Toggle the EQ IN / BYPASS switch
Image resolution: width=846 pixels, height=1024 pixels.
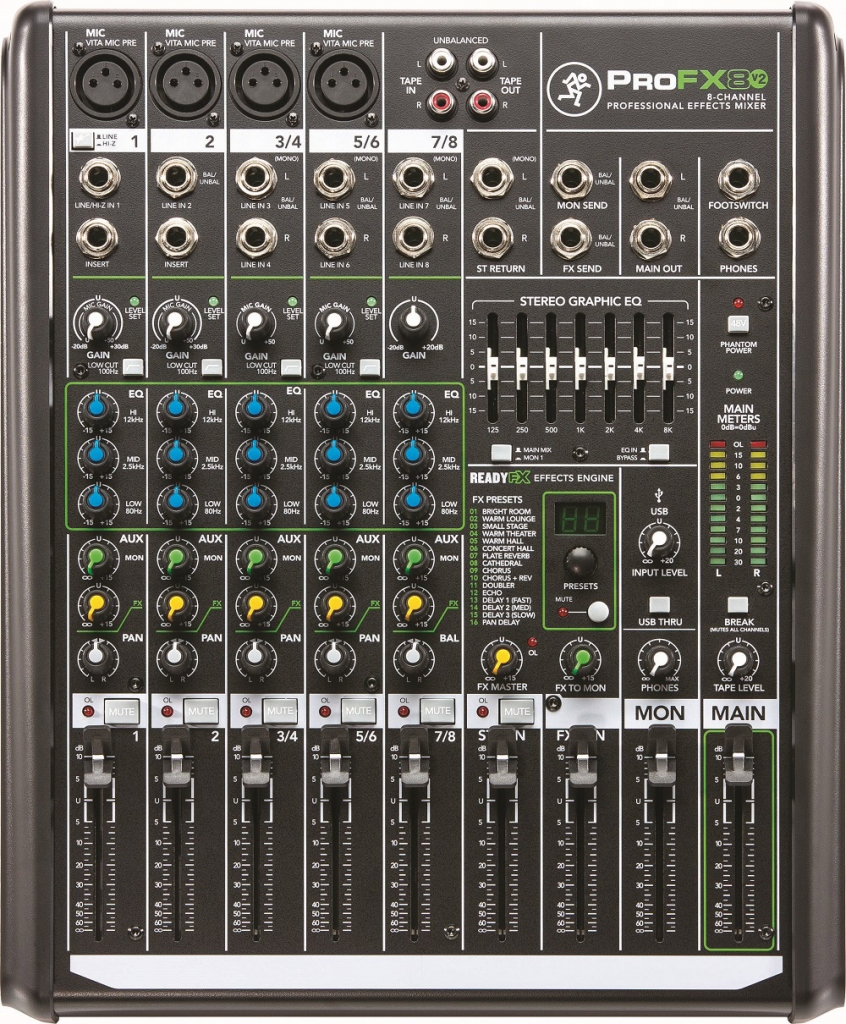[x=657, y=452]
